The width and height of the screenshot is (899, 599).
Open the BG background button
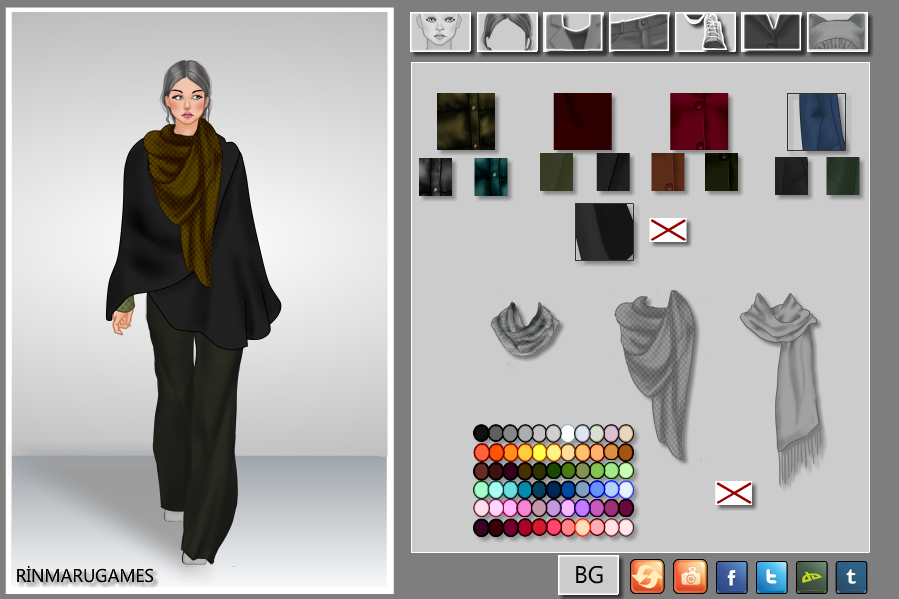click(x=589, y=575)
